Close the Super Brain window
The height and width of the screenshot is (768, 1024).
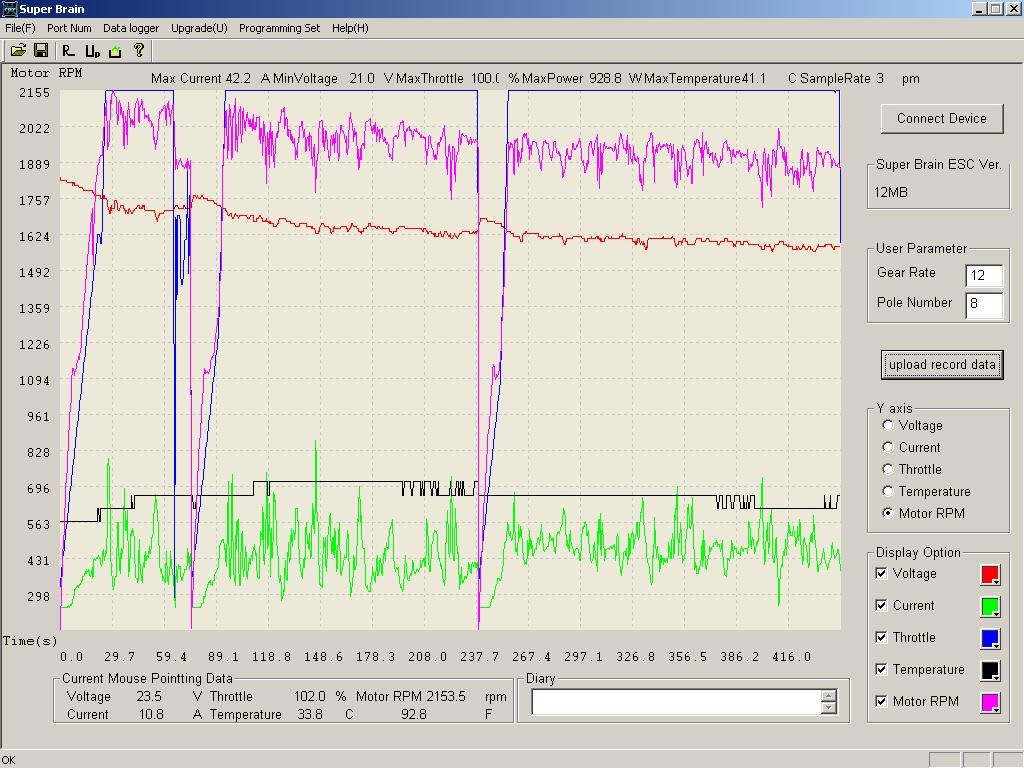[1013, 8]
